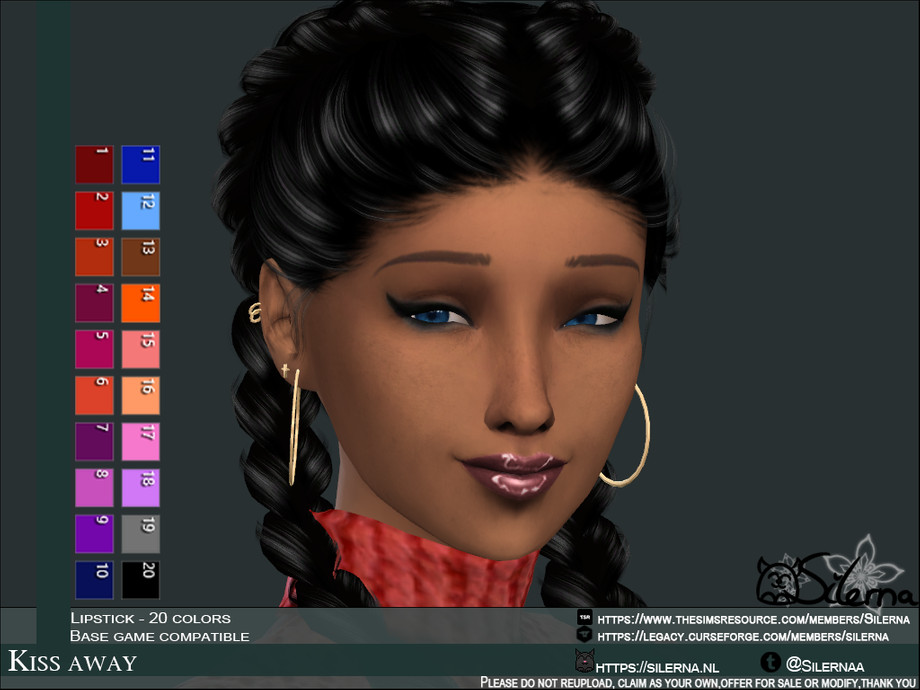Select the gray swatch numbered 19
The width and height of the screenshot is (920, 690).
tap(141, 533)
